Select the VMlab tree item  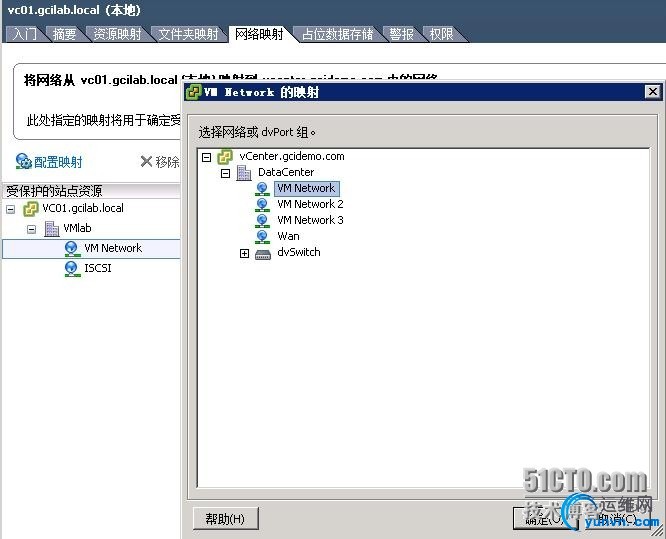tap(77, 228)
